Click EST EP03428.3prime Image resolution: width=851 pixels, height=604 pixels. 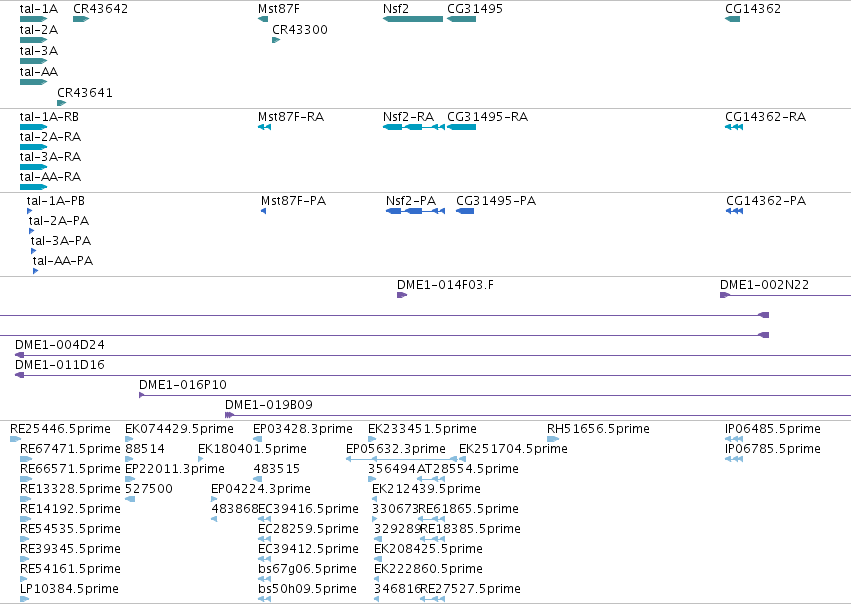(x=303, y=429)
